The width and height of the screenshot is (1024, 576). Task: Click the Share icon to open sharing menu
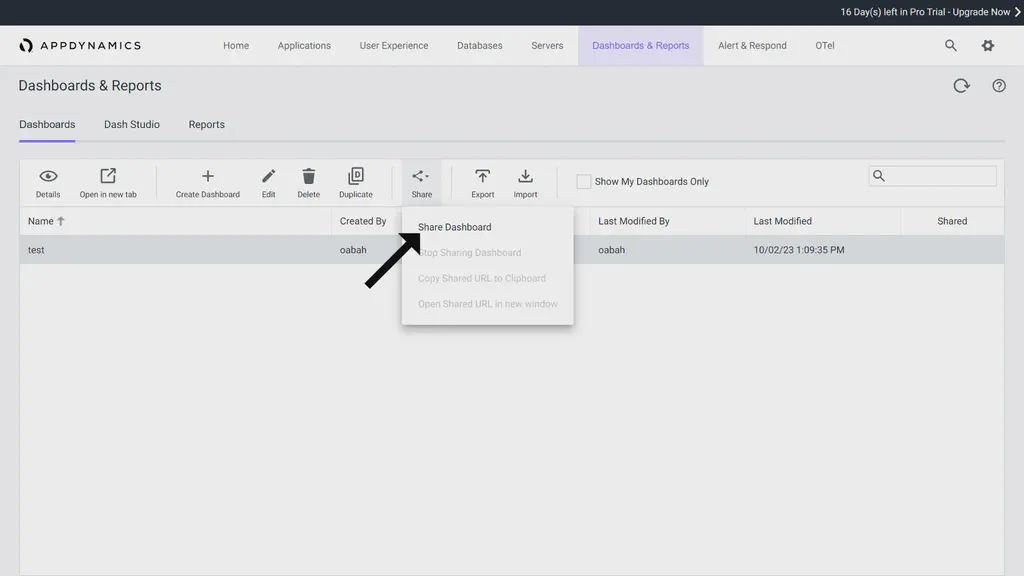(x=420, y=176)
